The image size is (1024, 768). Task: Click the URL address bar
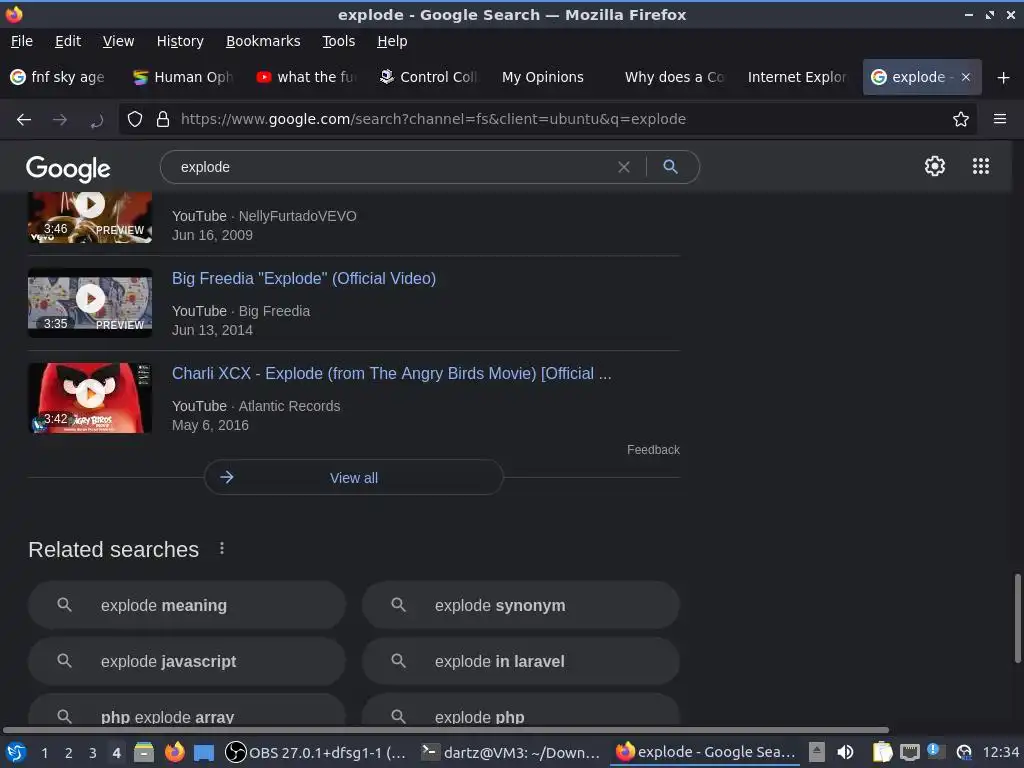(549, 119)
